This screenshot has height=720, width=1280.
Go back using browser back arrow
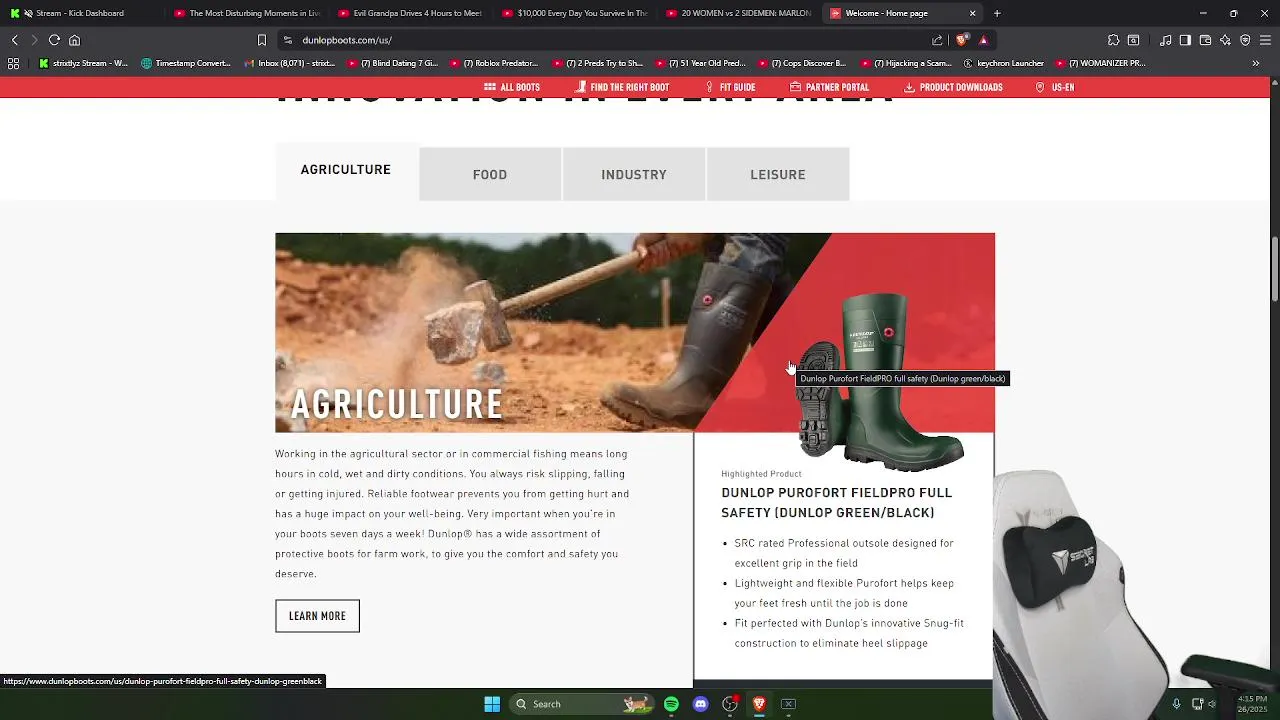(x=14, y=40)
